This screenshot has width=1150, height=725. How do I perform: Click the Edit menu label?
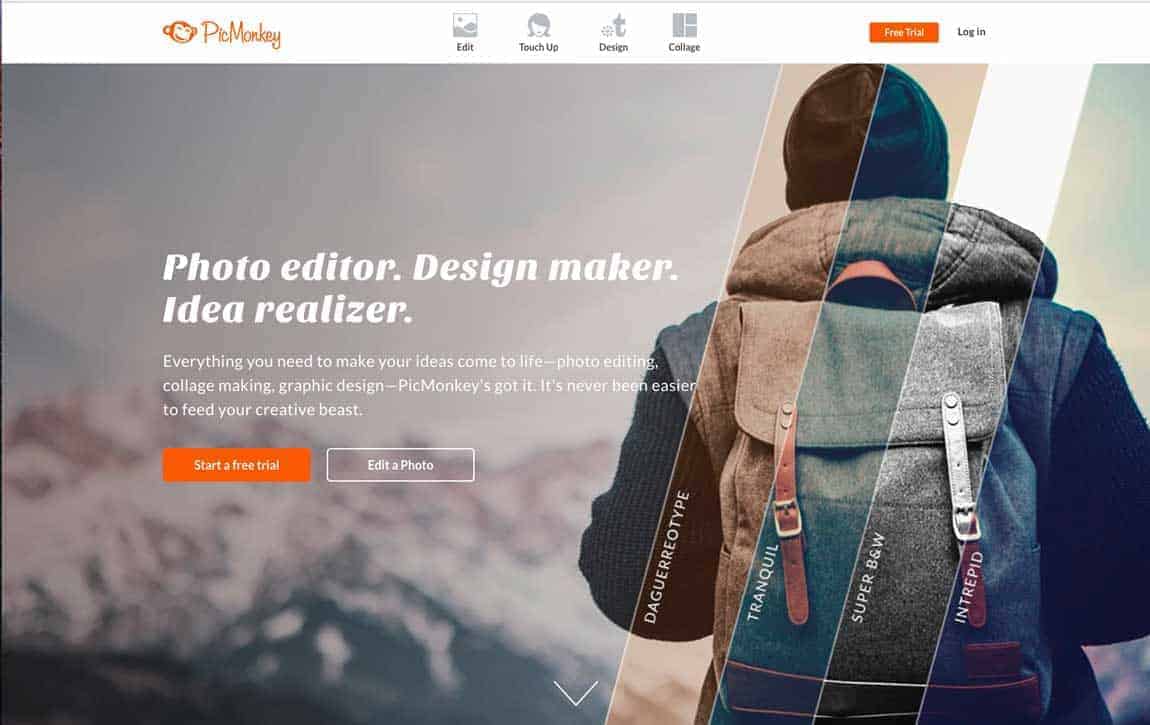[465, 47]
